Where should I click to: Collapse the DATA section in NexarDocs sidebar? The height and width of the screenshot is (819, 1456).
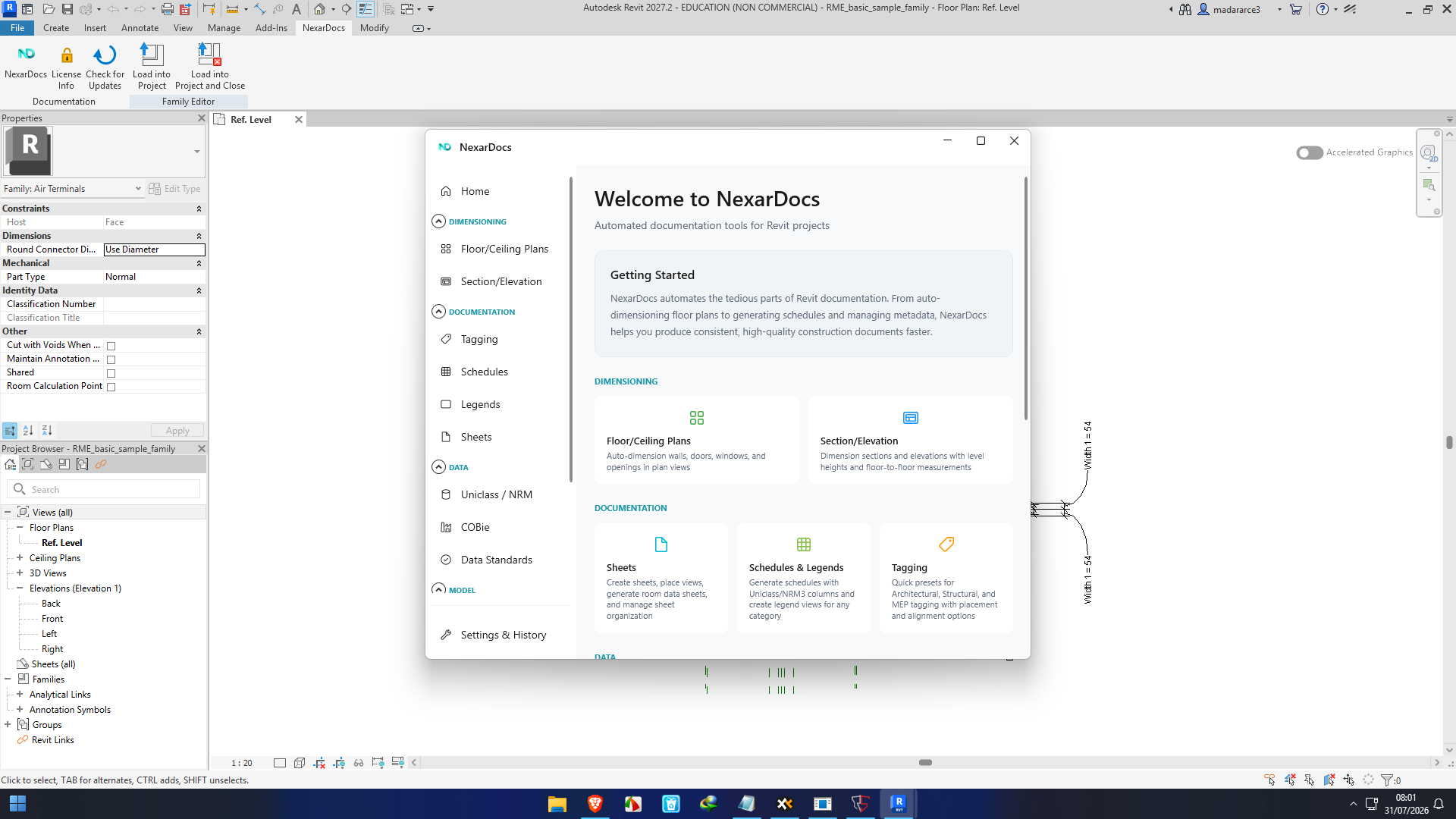(x=438, y=467)
